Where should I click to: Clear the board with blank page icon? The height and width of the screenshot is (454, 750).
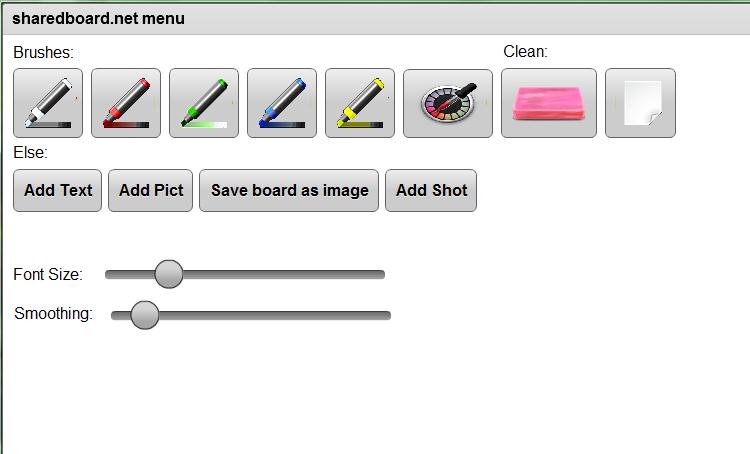tap(640, 103)
